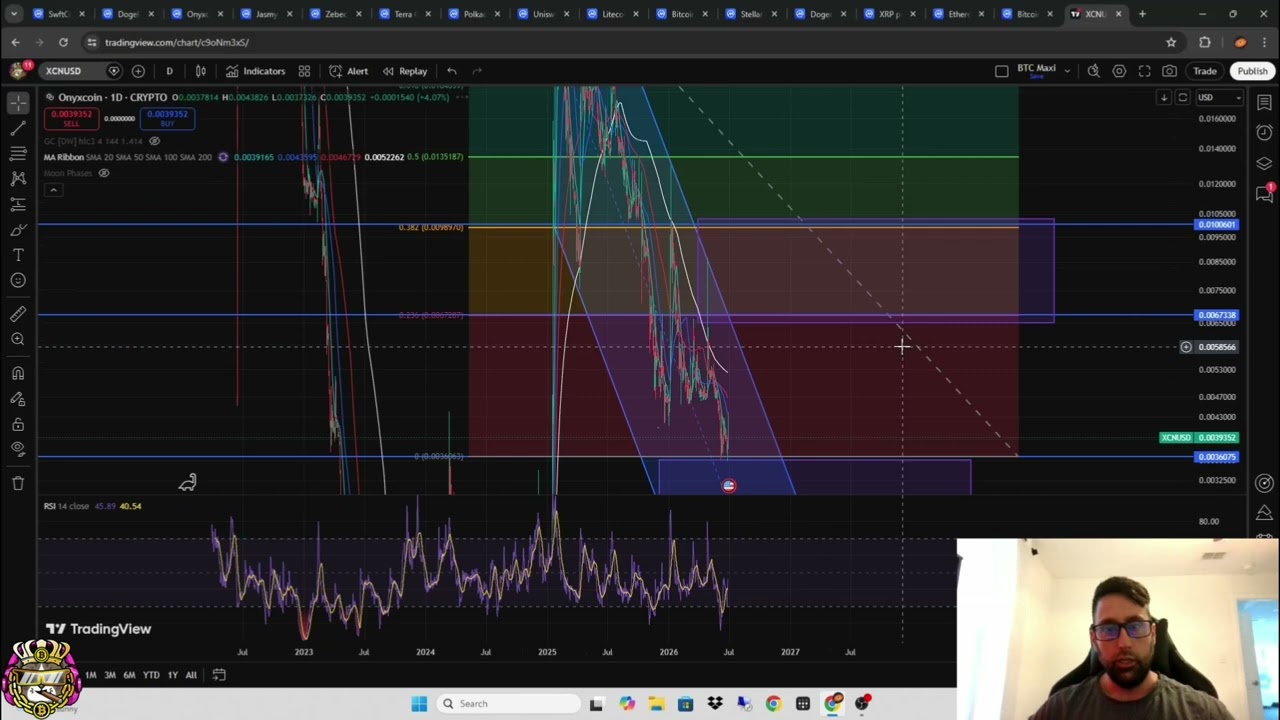Toggle magnet mode in left toolbar

pos(18,373)
